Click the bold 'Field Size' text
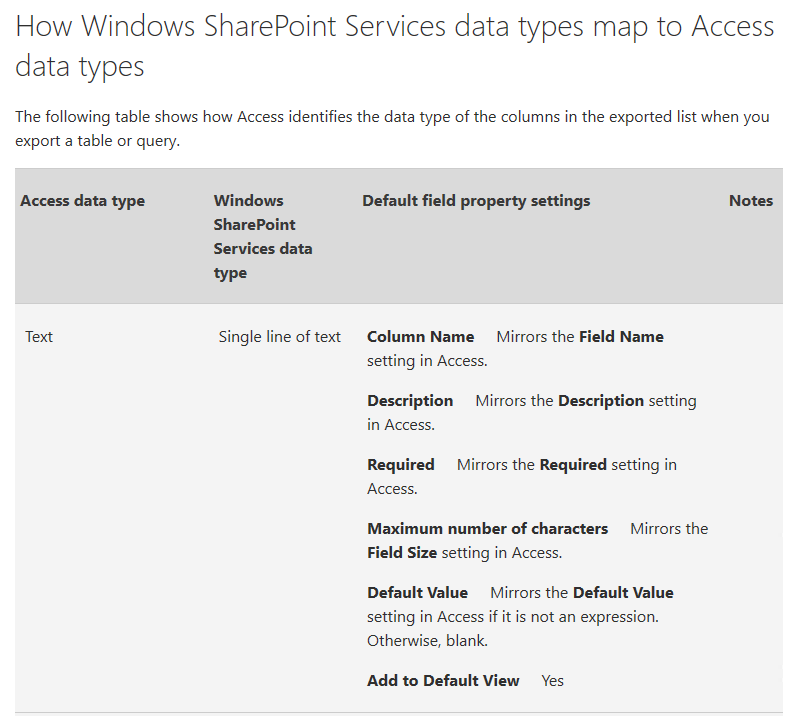 [x=402, y=553]
